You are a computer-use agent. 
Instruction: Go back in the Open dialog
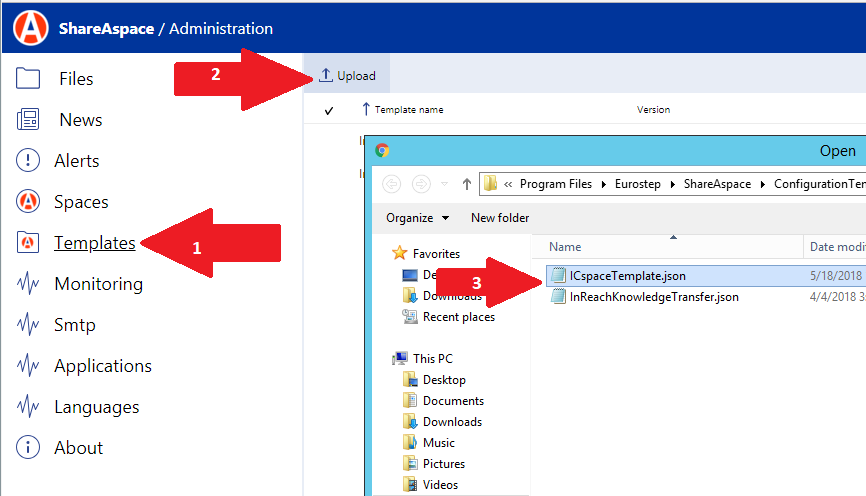[x=392, y=183]
